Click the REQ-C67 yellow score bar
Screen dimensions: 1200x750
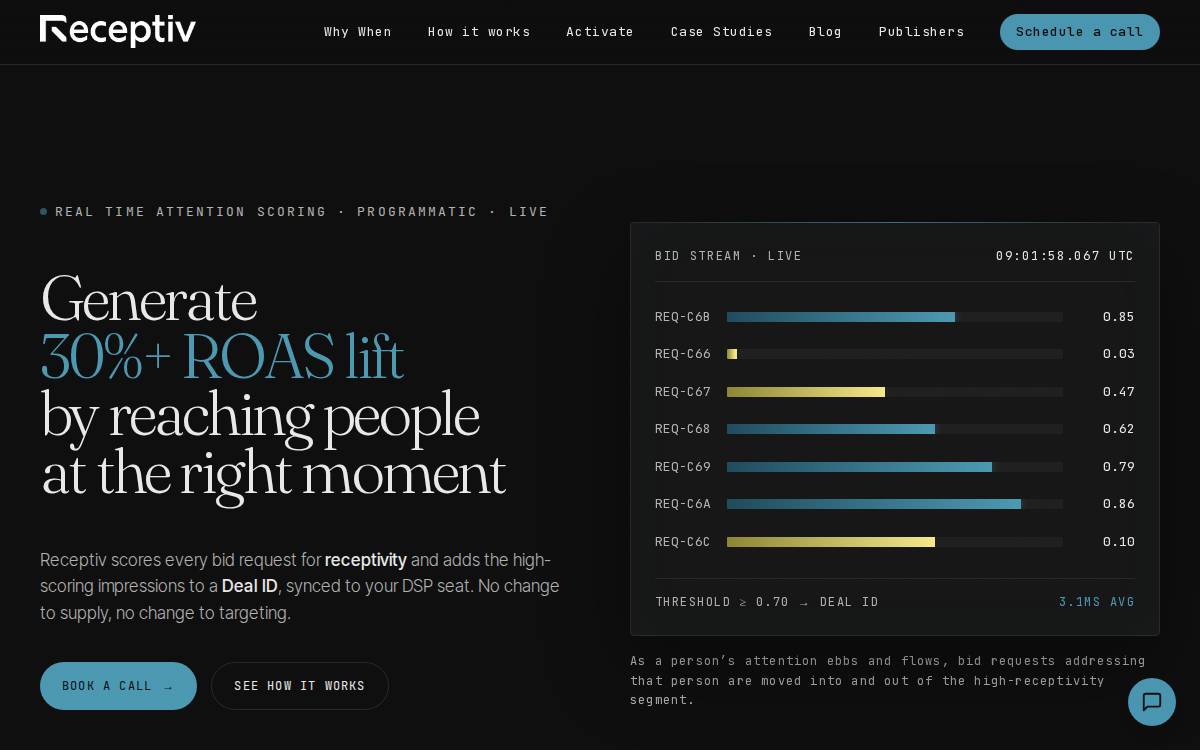point(895,392)
